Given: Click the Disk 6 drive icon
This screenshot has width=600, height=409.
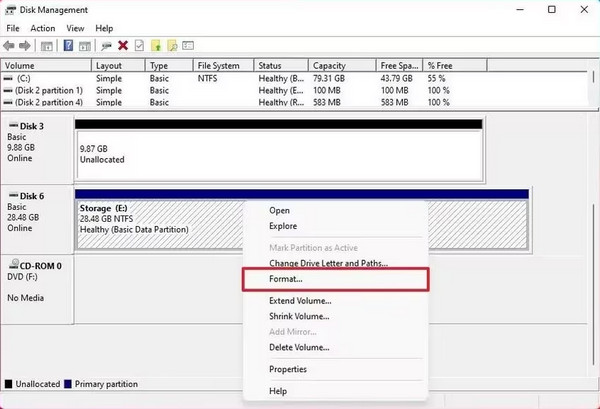Looking at the screenshot, I should pyautogui.click(x=14, y=195).
